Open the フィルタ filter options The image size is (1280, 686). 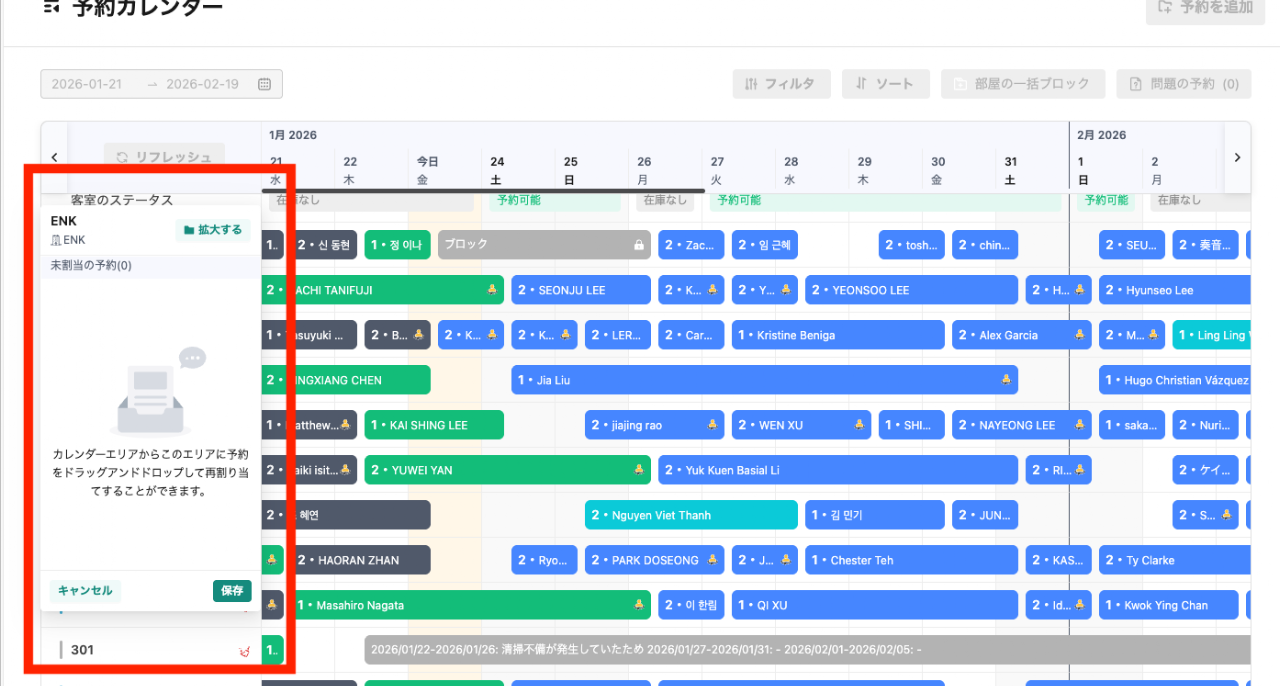pos(780,84)
